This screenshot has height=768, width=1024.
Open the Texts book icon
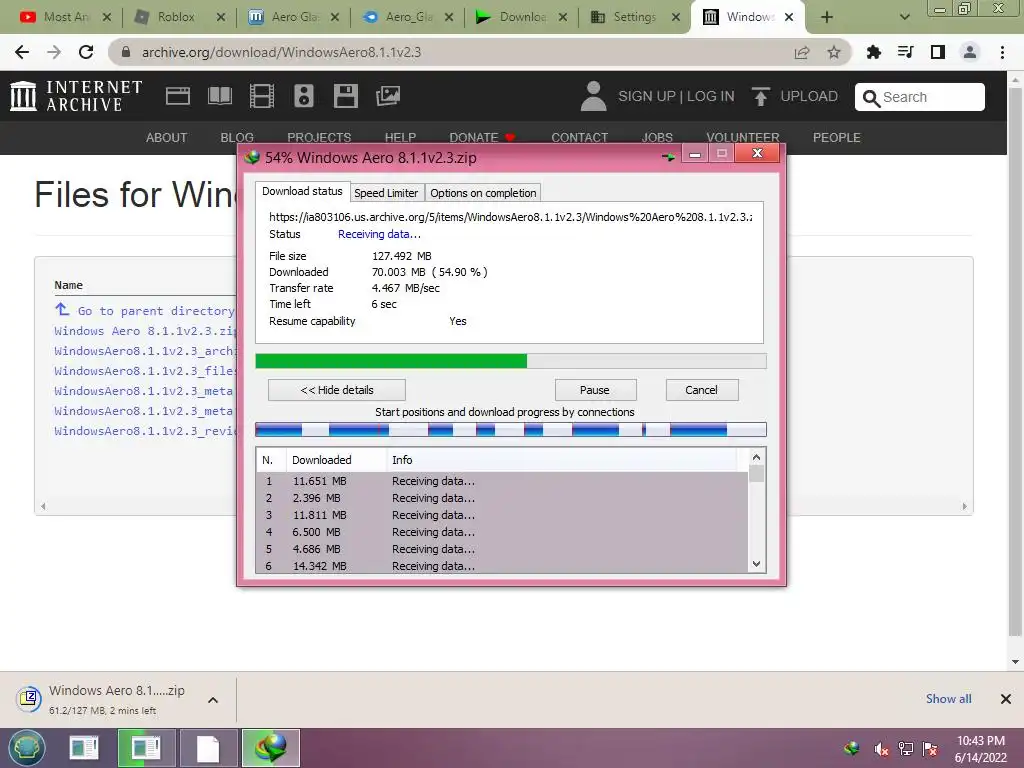click(219, 96)
